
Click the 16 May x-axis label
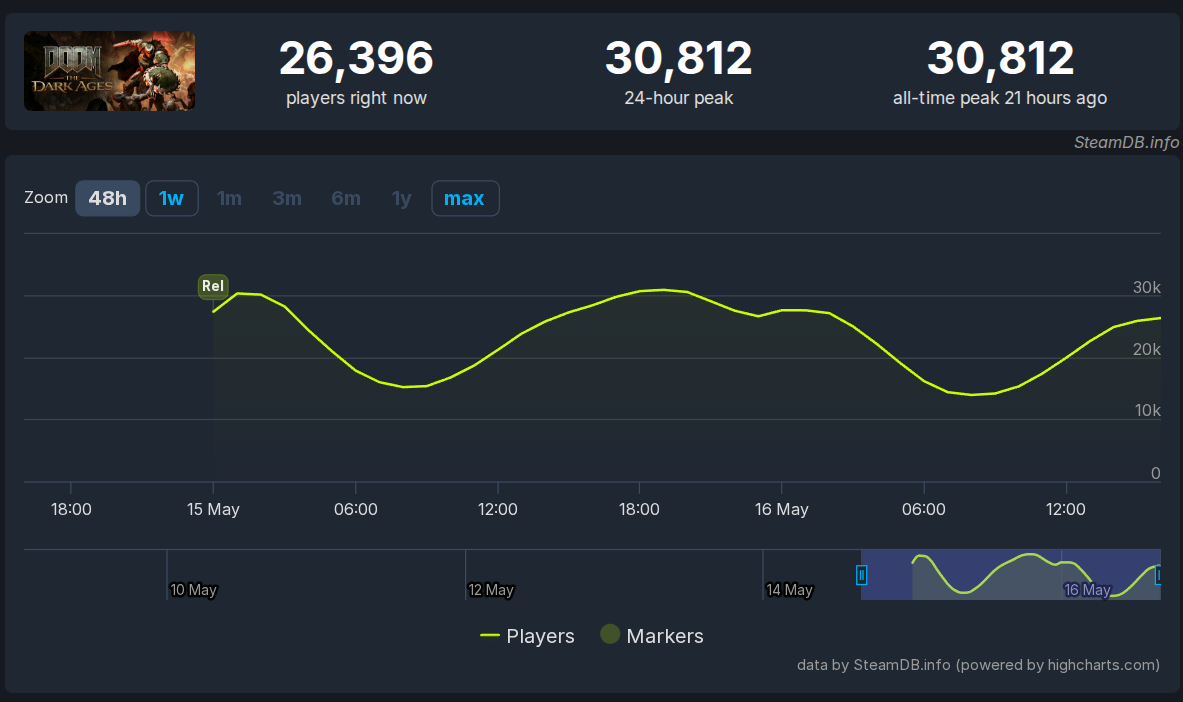pos(782,510)
